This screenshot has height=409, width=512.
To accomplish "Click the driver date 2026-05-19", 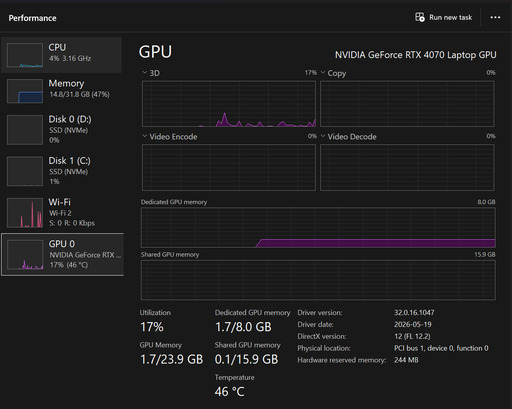I will click(x=413, y=324).
